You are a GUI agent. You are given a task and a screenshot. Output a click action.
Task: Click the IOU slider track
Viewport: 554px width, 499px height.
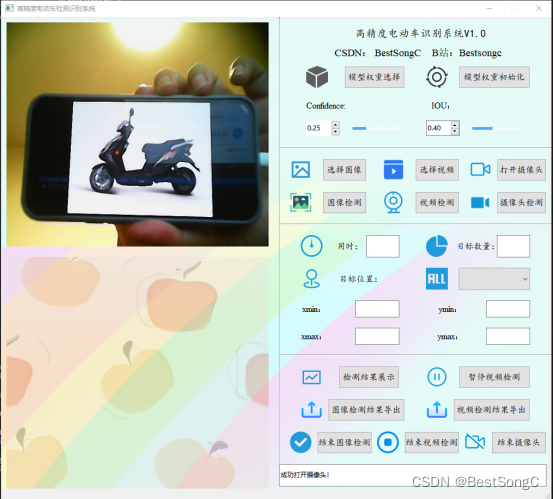point(497,128)
